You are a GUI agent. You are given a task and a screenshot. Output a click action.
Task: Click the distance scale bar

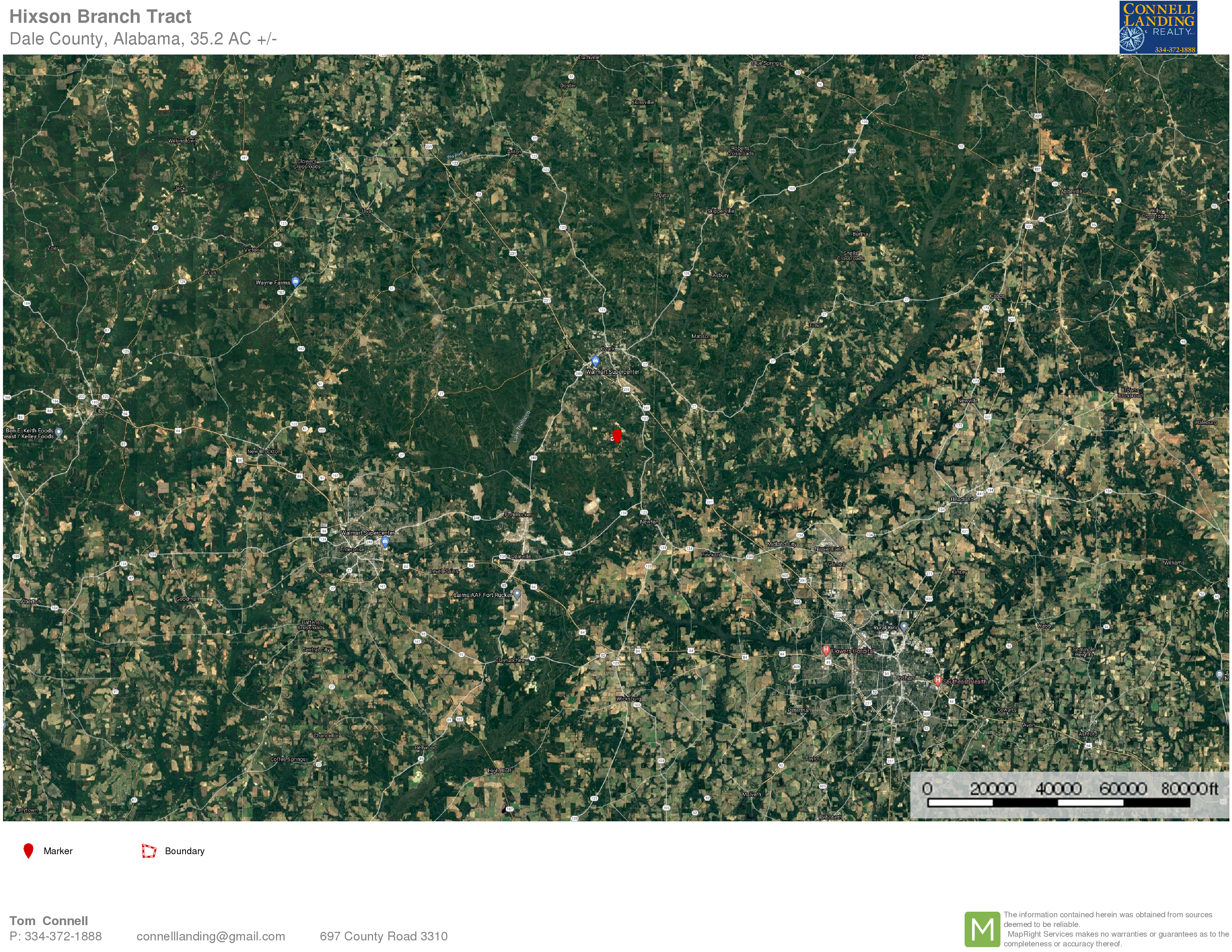pyautogui.click(x=1059, y=803)
